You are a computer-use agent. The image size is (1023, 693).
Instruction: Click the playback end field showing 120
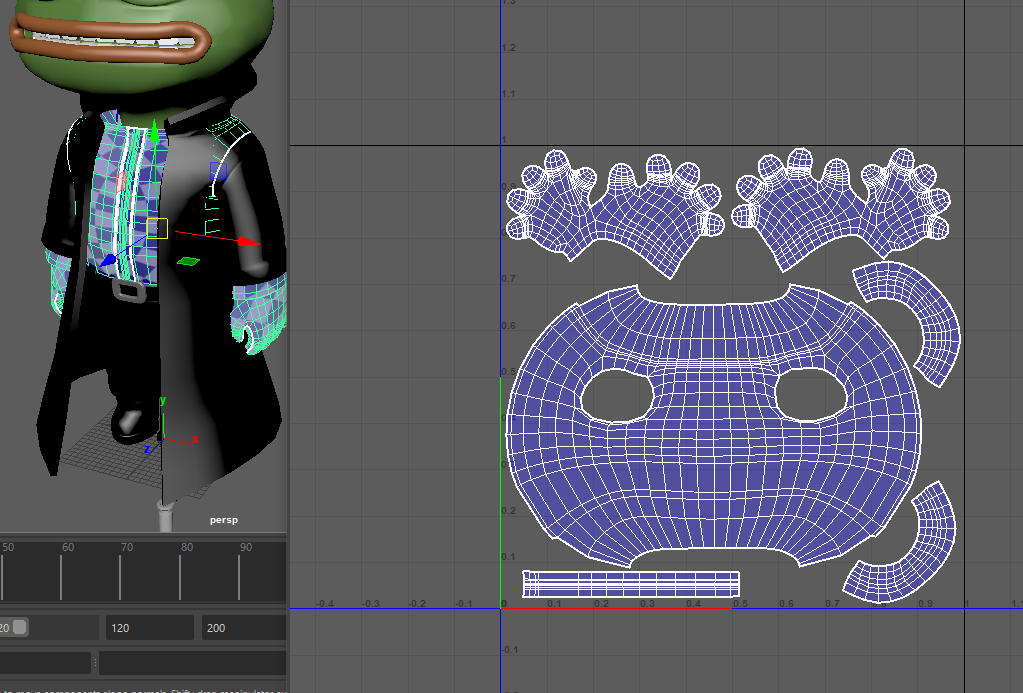150,628
